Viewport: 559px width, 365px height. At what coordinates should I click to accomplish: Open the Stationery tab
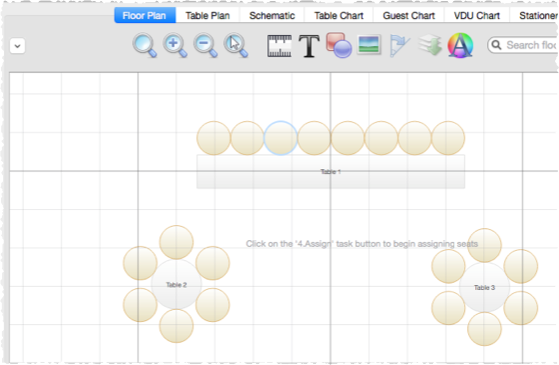pyautogui.click(x=534, y=16)
